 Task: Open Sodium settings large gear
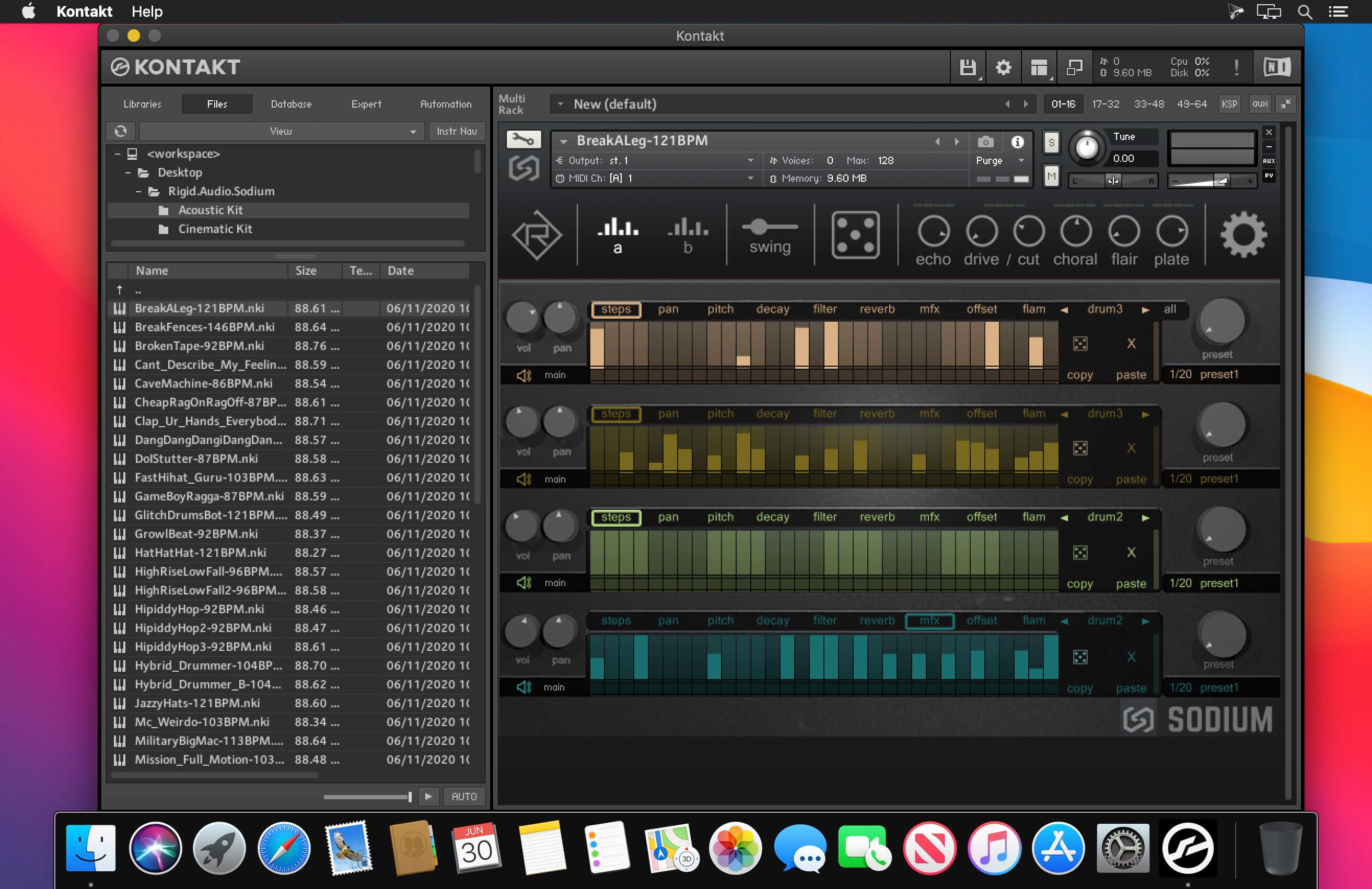(1243, 235)
